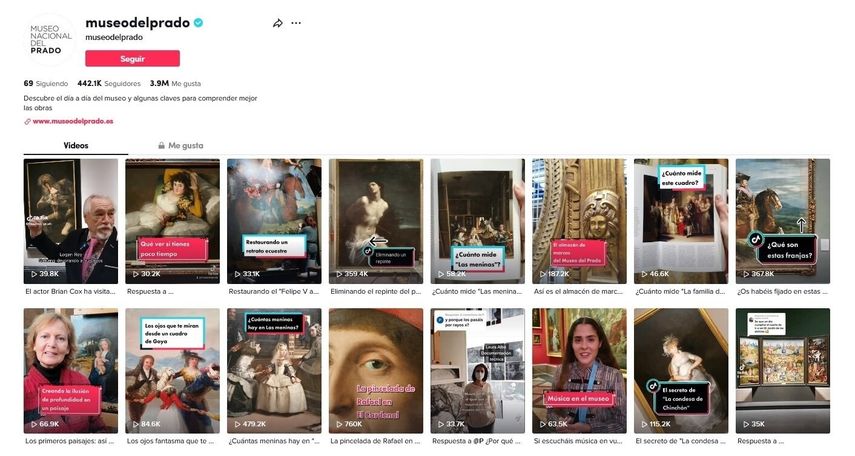Click caption '¿Cuánto mide "Las menina...'
This screenshot has width=855, height=456.
tap(477, 292)
